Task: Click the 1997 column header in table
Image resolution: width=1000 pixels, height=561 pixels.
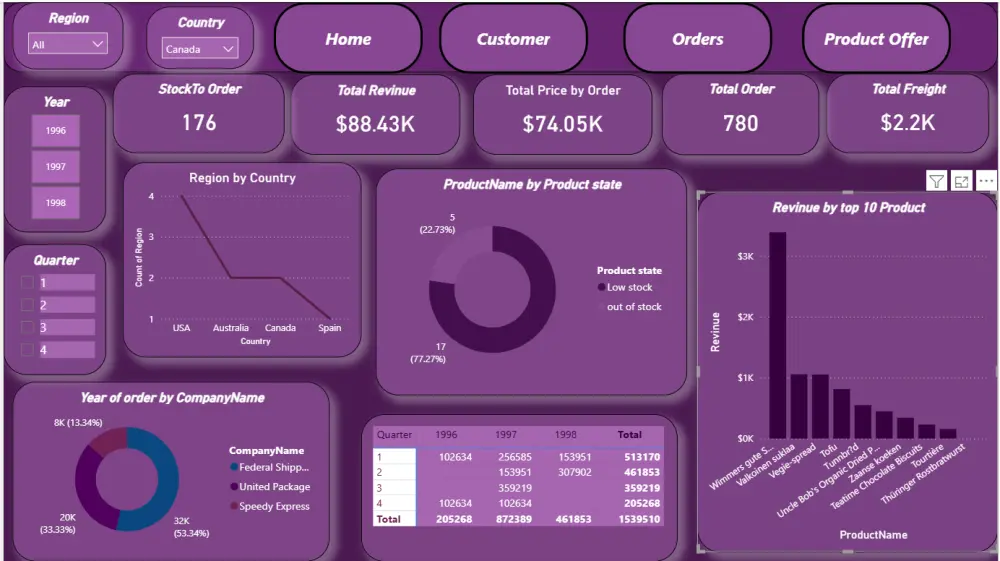Action: (x=506, y=435)
